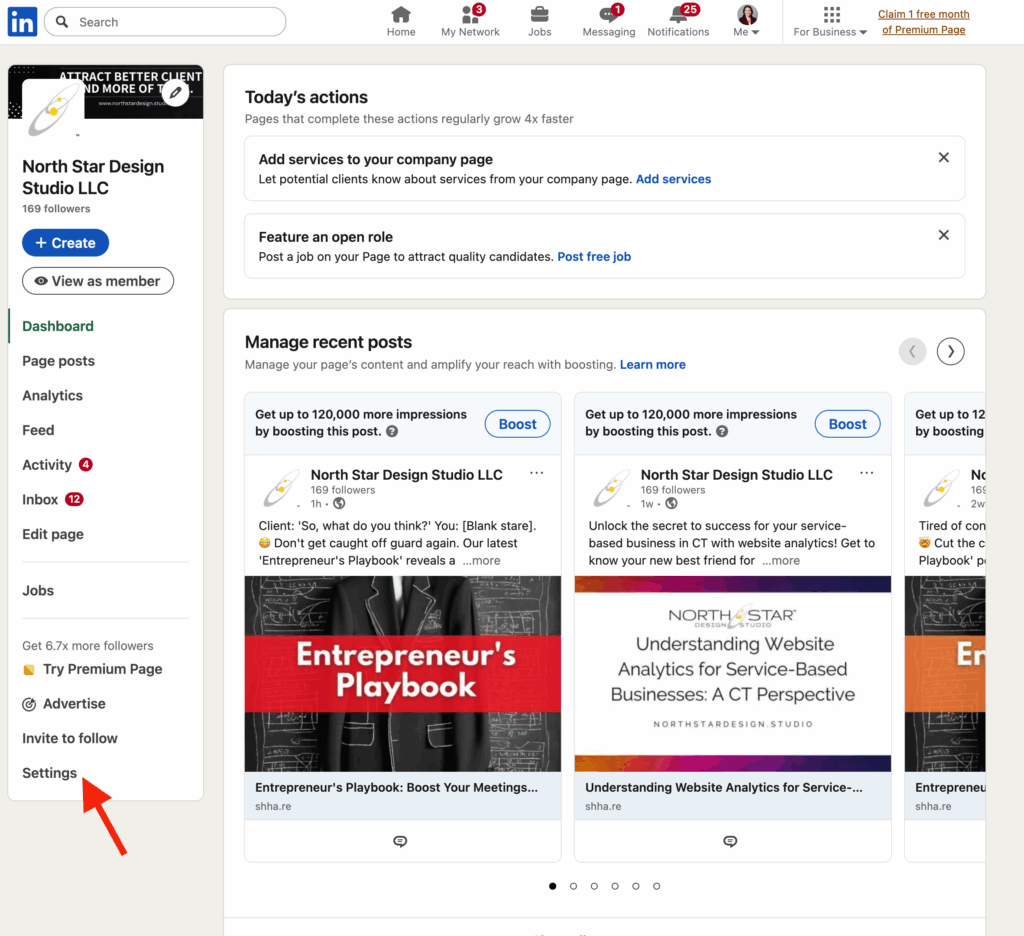Image resolution: width=1024 pixels, height=936 pixels.
Task: Open 'Understanding Website Analytics for Service-...' link title
Action: (x=724, y=788)
